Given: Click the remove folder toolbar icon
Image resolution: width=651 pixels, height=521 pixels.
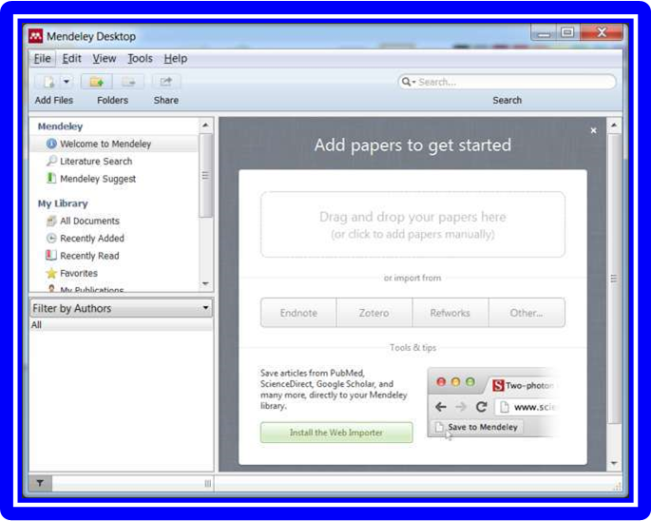Looking at the screenshot, I should click(128, 82).
